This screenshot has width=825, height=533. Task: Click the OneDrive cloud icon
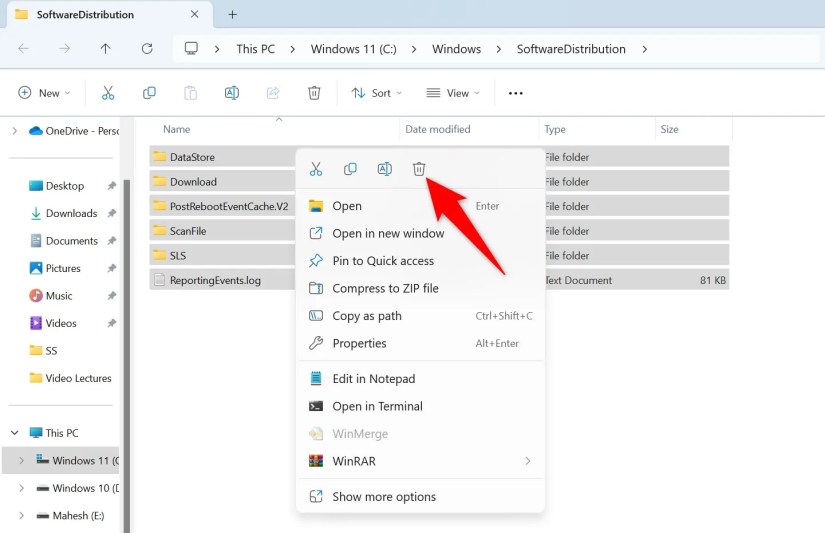(x=36, y=130)
